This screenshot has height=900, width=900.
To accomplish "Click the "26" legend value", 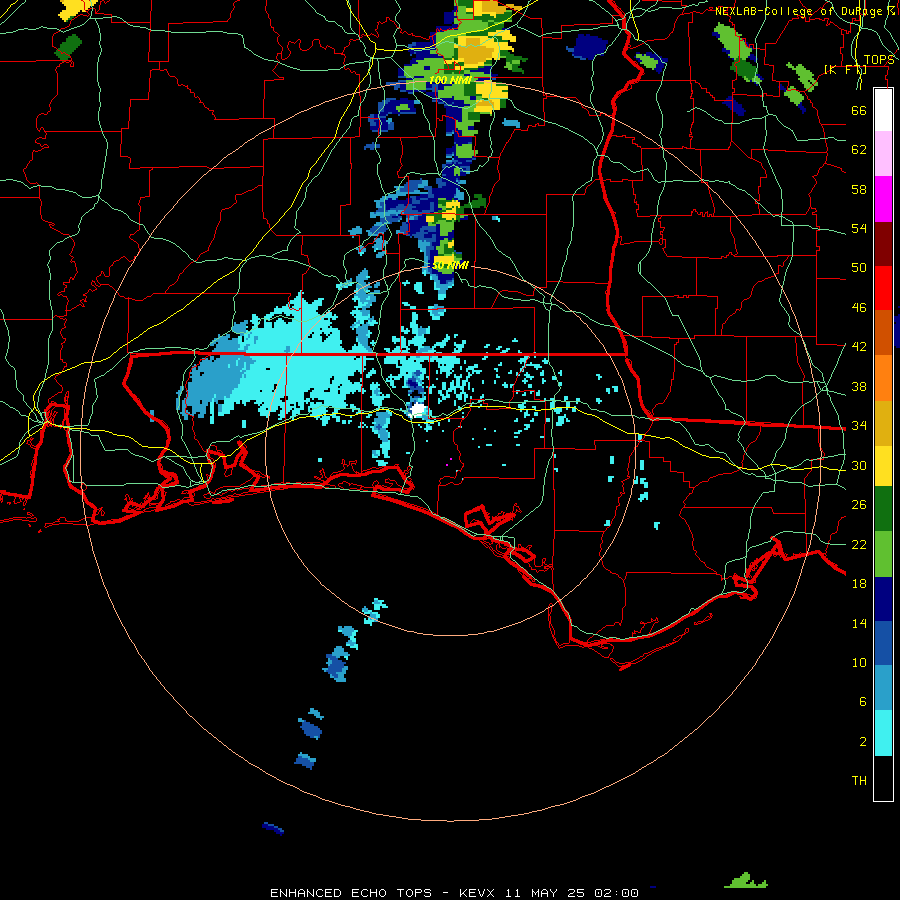I will point(859,505).
